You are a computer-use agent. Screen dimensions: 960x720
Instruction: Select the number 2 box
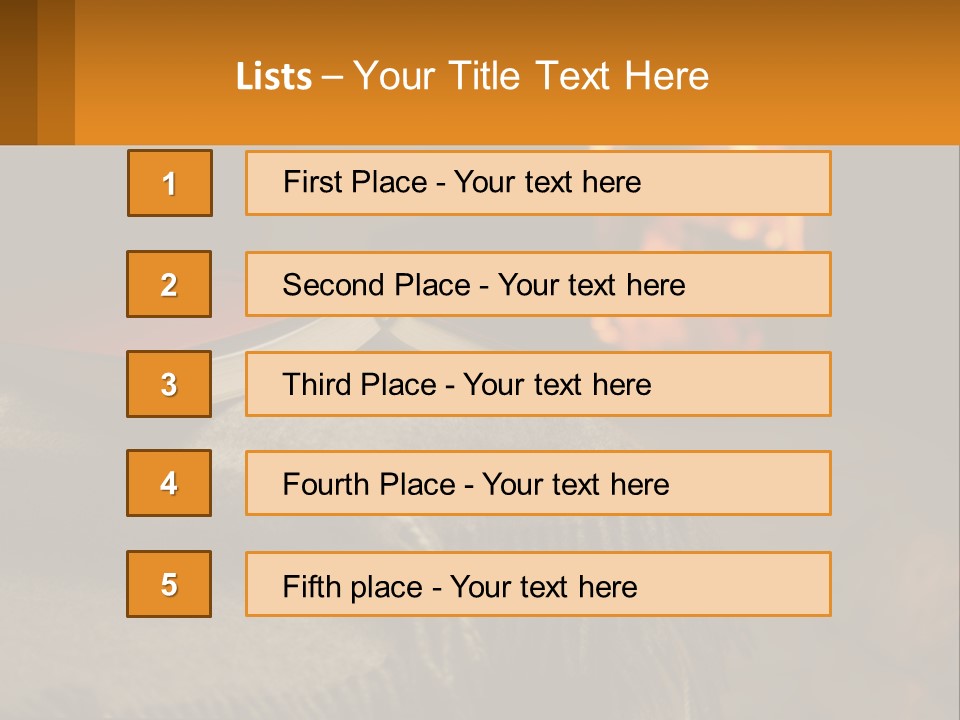point(169,284)
